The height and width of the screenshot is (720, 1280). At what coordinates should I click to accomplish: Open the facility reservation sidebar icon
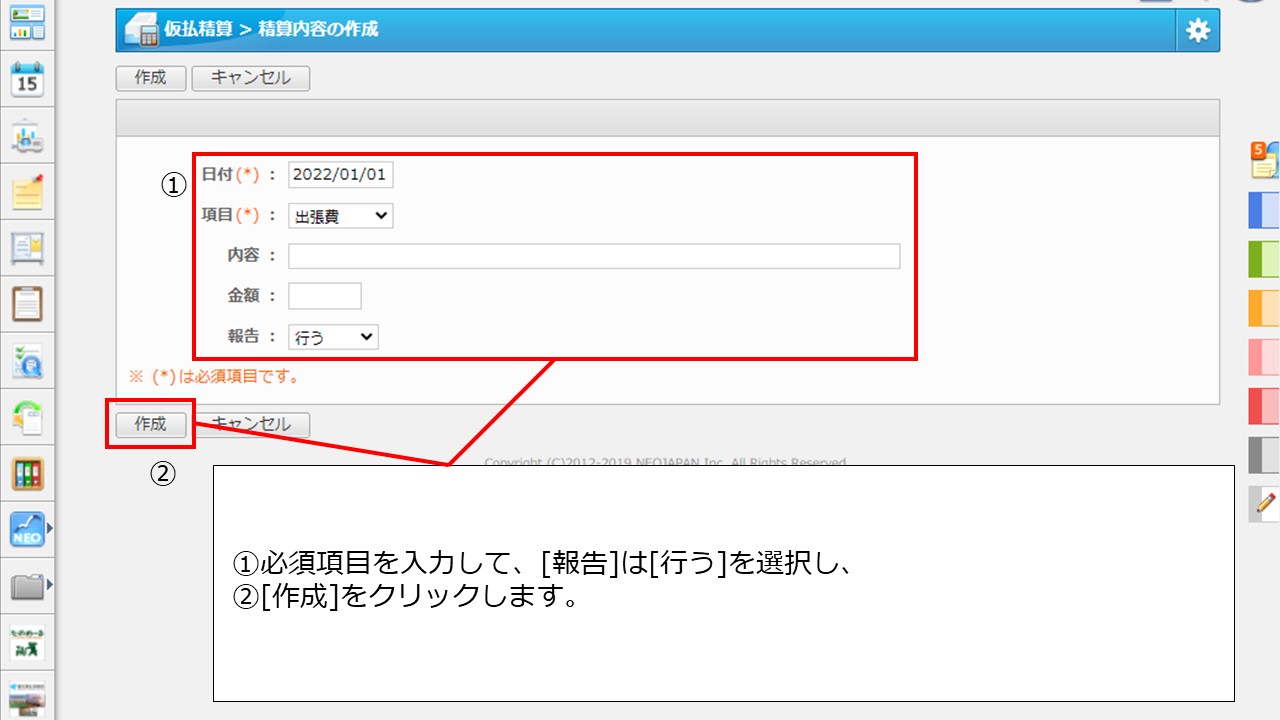coord(27,135)
